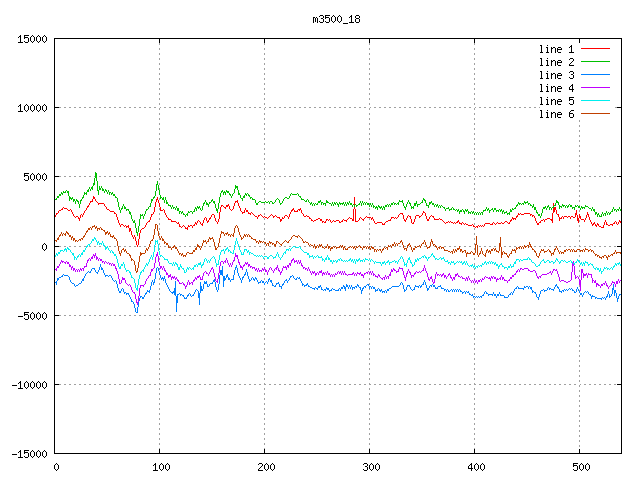Click the red line 1 legend sample
This screenshot has width=640, height=480.
coord(595,49)
